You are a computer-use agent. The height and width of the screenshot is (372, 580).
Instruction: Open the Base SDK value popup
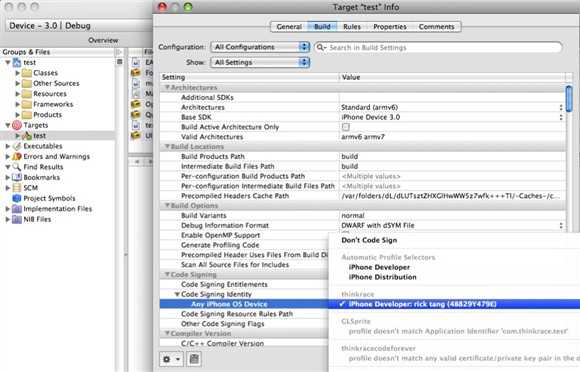pyautogui.click(x=561, y=117)
